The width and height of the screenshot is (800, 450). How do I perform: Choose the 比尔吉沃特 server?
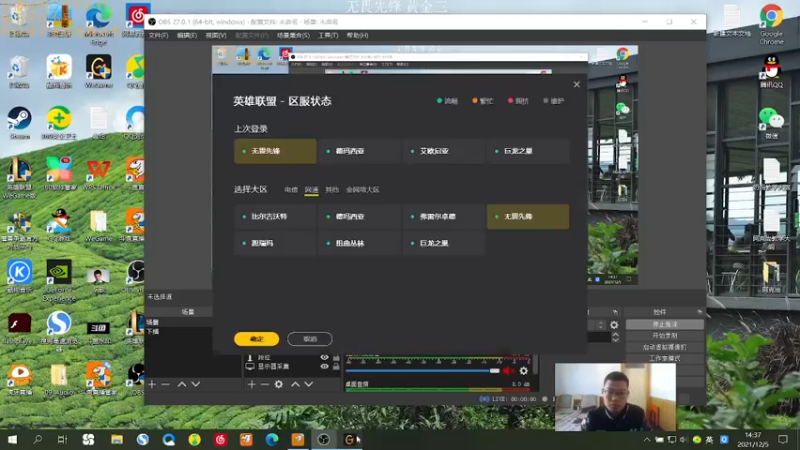[x=275, y=216]
